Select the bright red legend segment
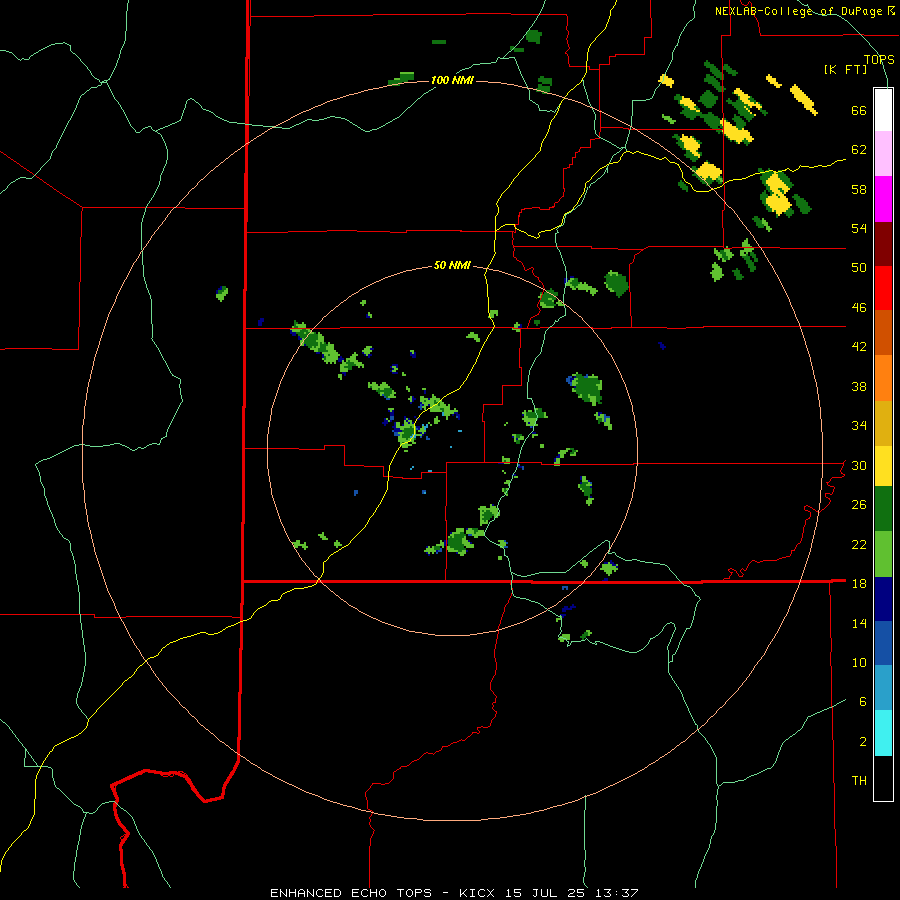This screenshot has height=900, width=900. pyautogui.click(x=883, y=288)
